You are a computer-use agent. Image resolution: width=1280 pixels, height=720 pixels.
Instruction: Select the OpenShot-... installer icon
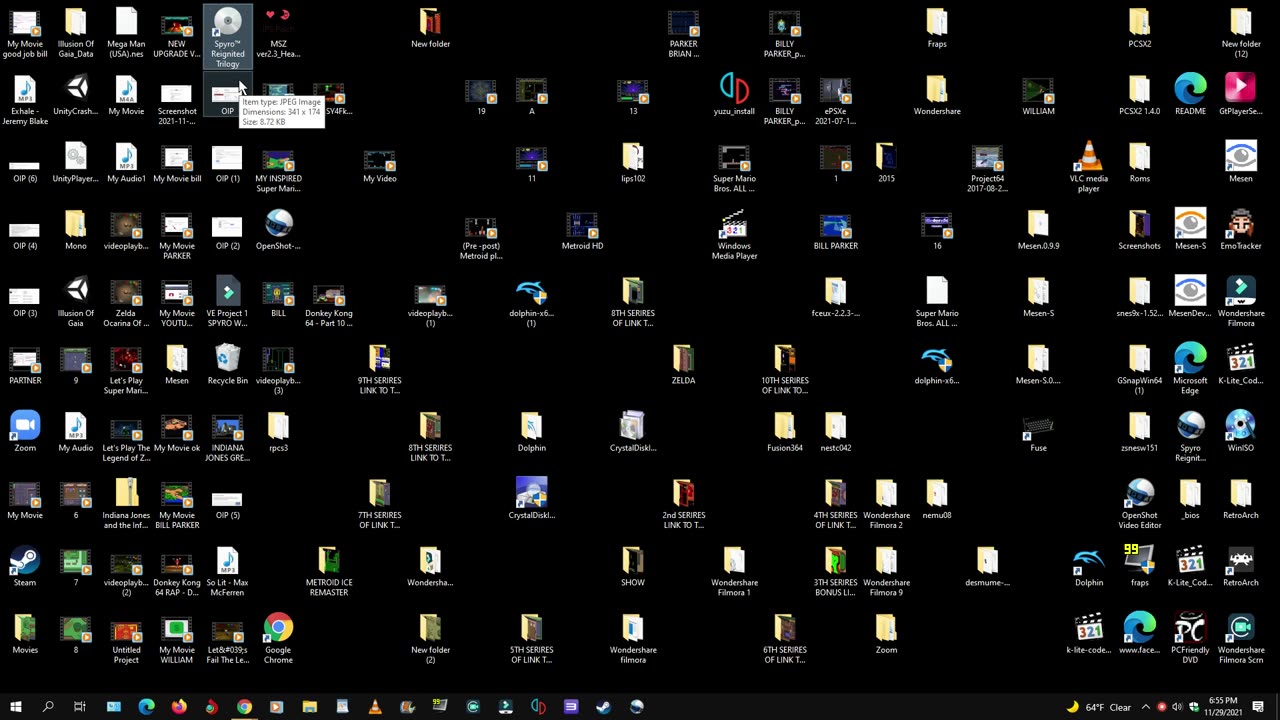coord(278,230)
